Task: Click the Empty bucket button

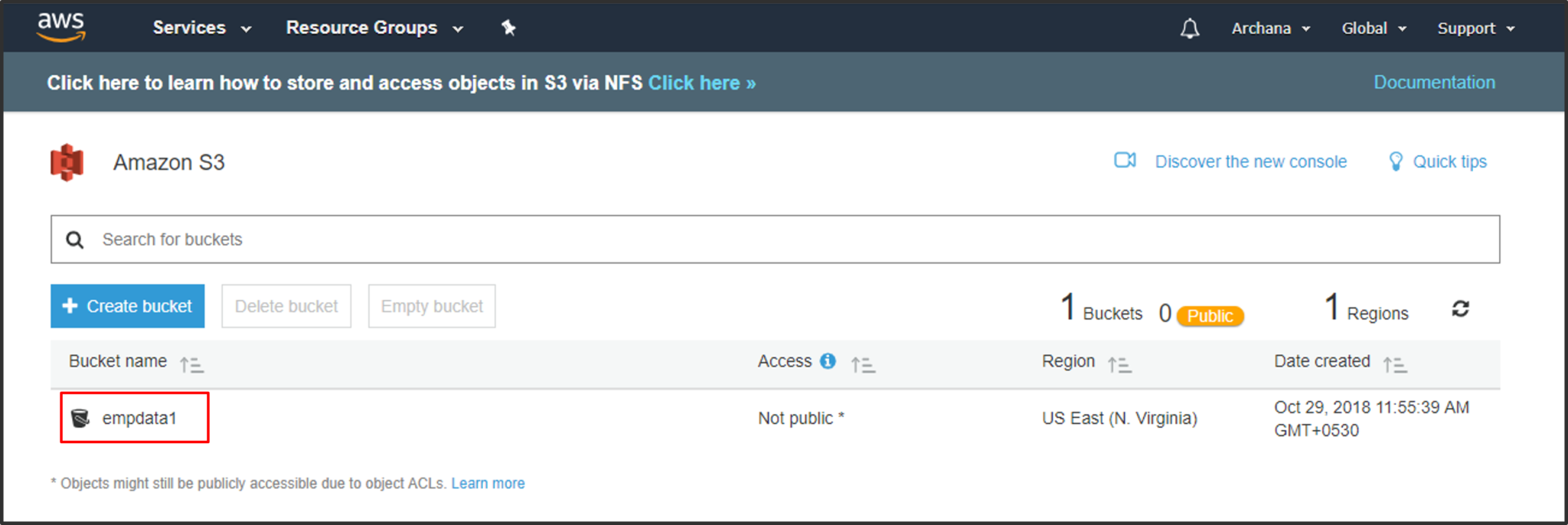Action: pyautogui.click(x=432, y=306)
